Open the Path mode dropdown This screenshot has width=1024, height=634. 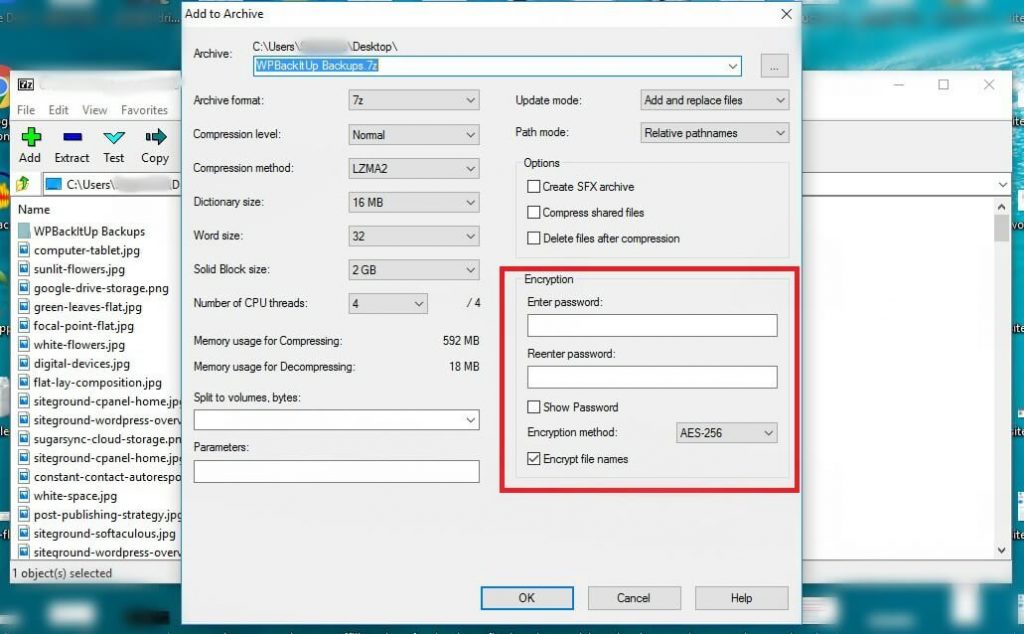[x=714, y=133]
